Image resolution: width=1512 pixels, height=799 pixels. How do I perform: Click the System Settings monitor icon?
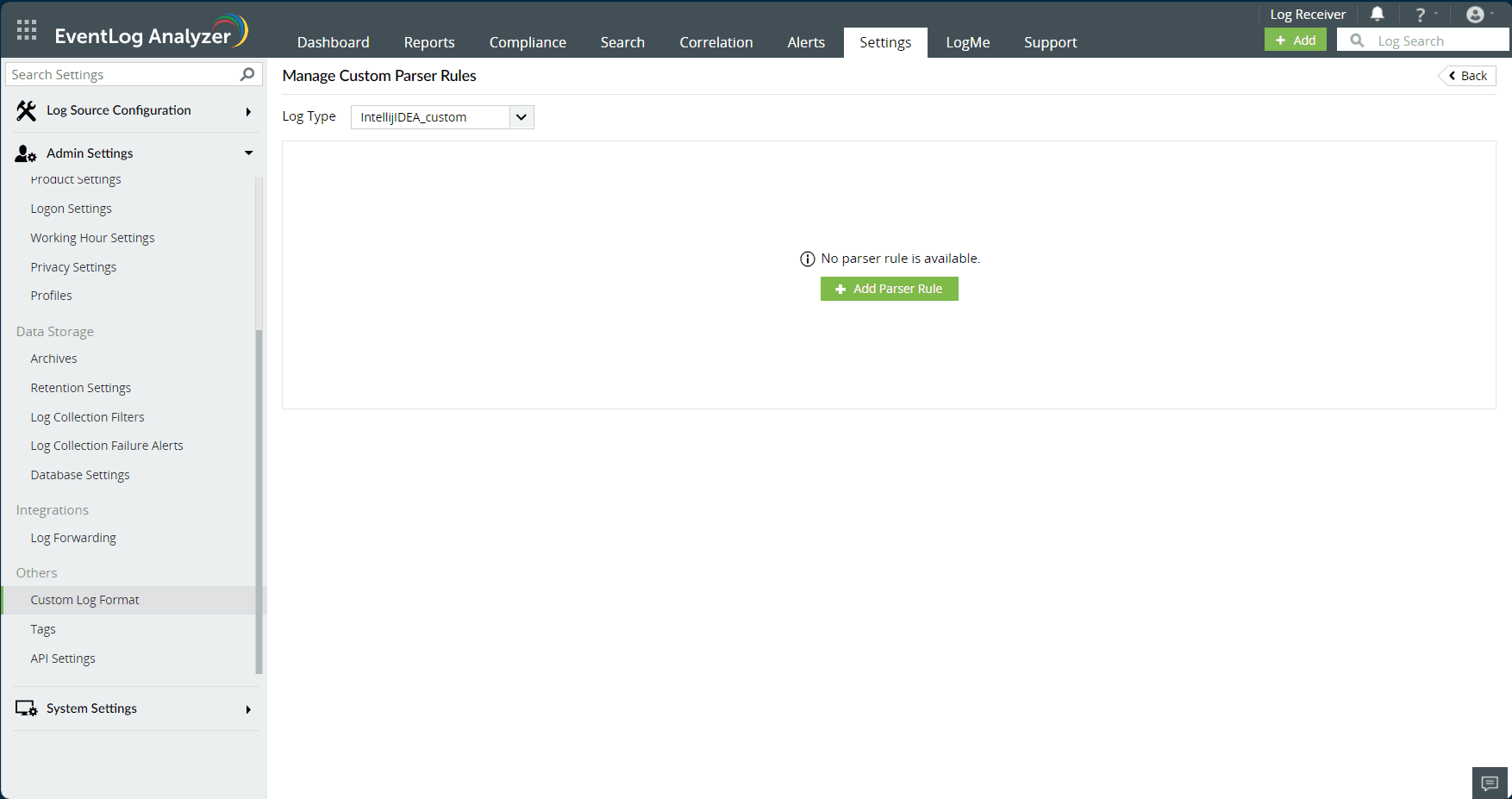tap(27, 708)
